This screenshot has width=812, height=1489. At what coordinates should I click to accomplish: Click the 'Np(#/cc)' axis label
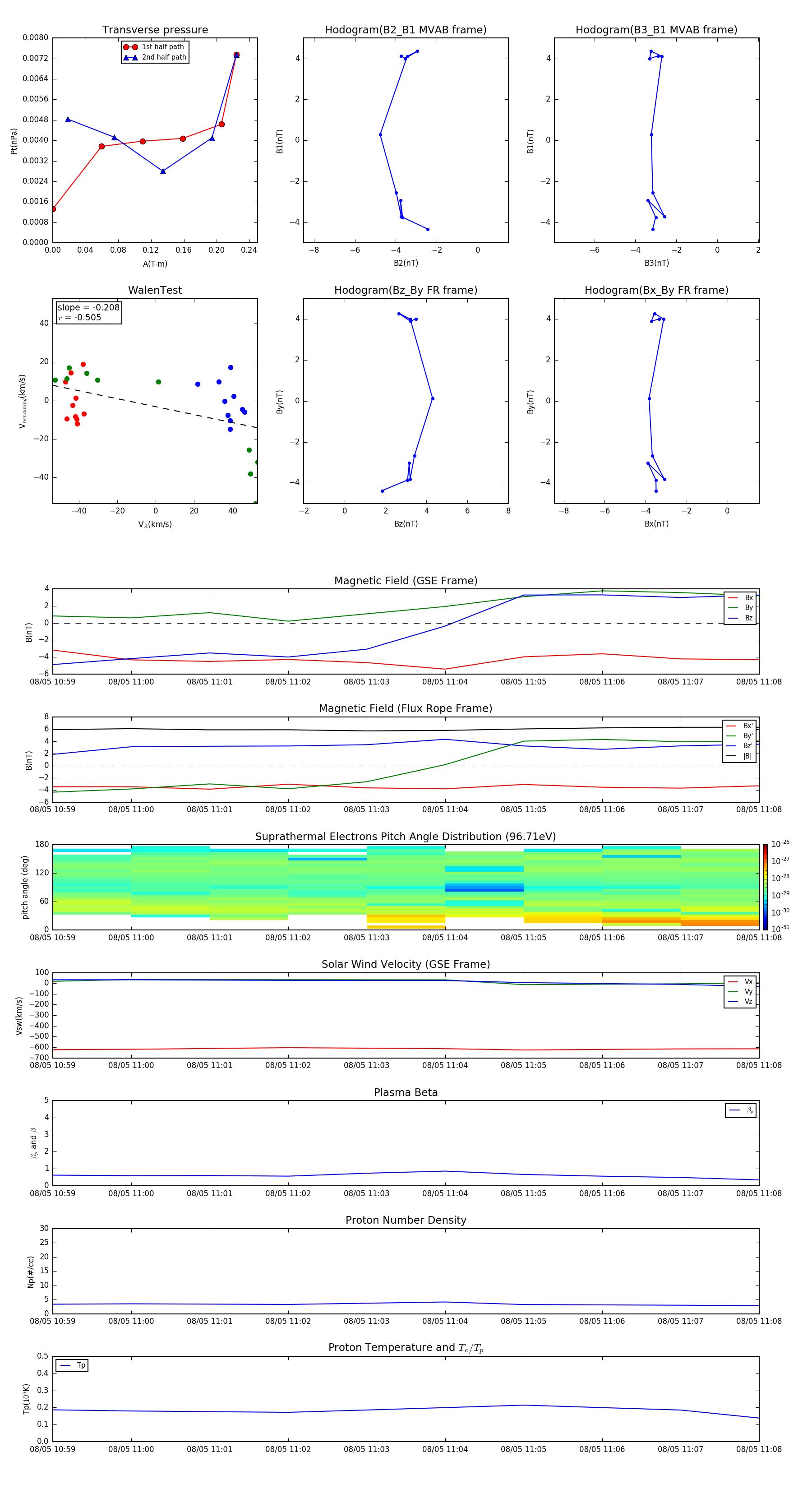31,1272
